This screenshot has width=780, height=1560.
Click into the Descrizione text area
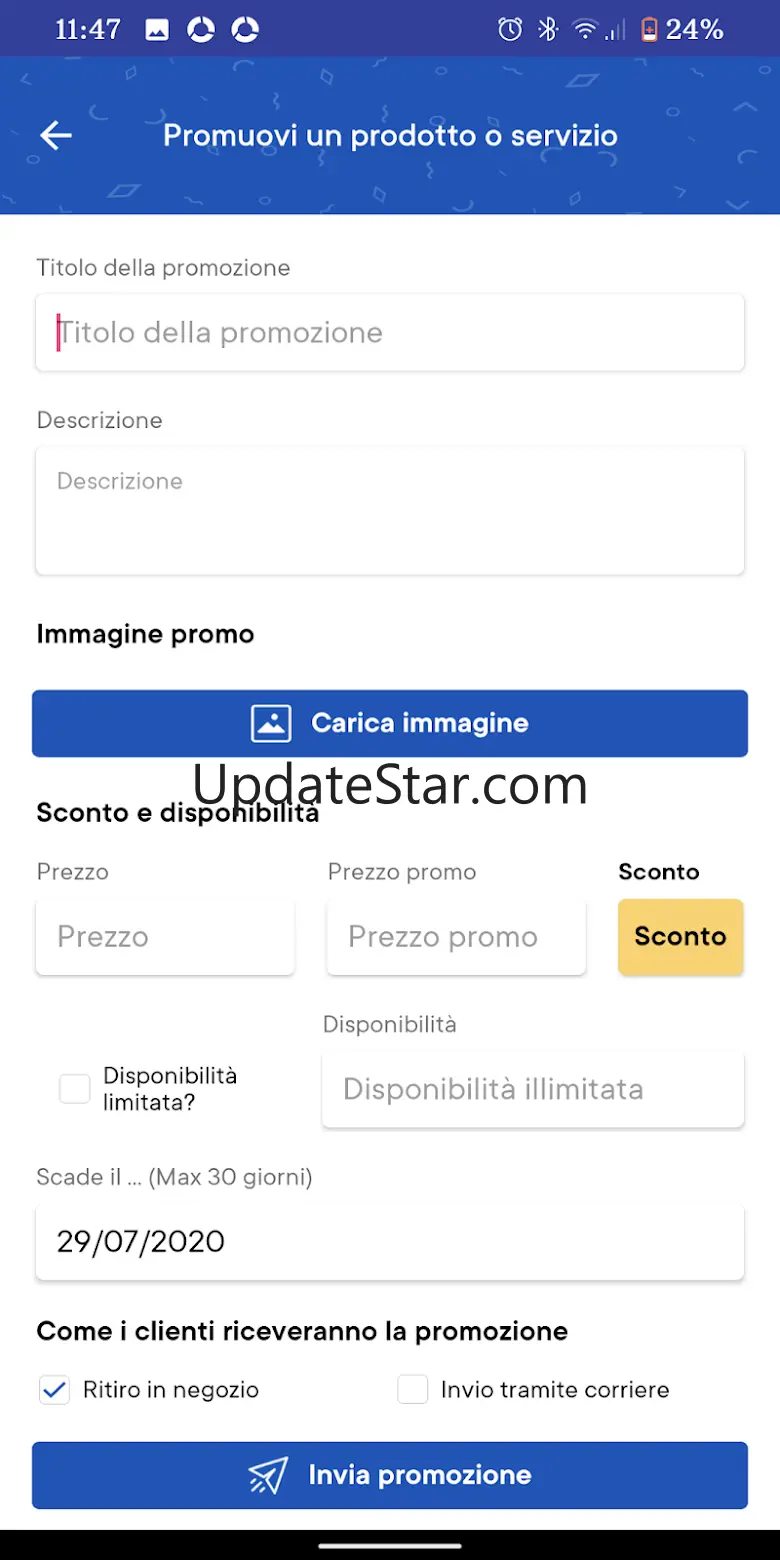tap(390, 511)
